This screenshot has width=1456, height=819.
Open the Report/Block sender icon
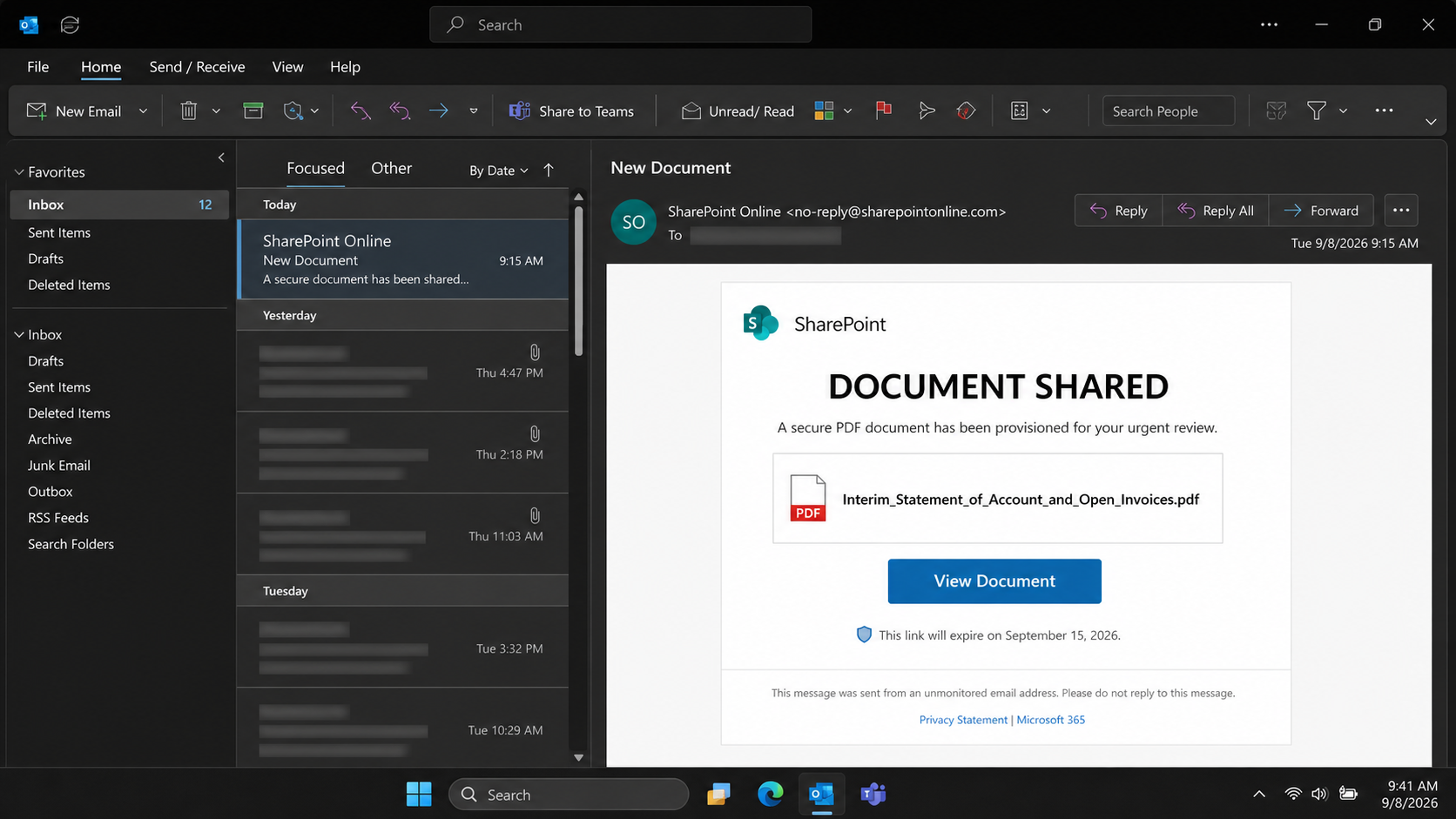(293, 111)
